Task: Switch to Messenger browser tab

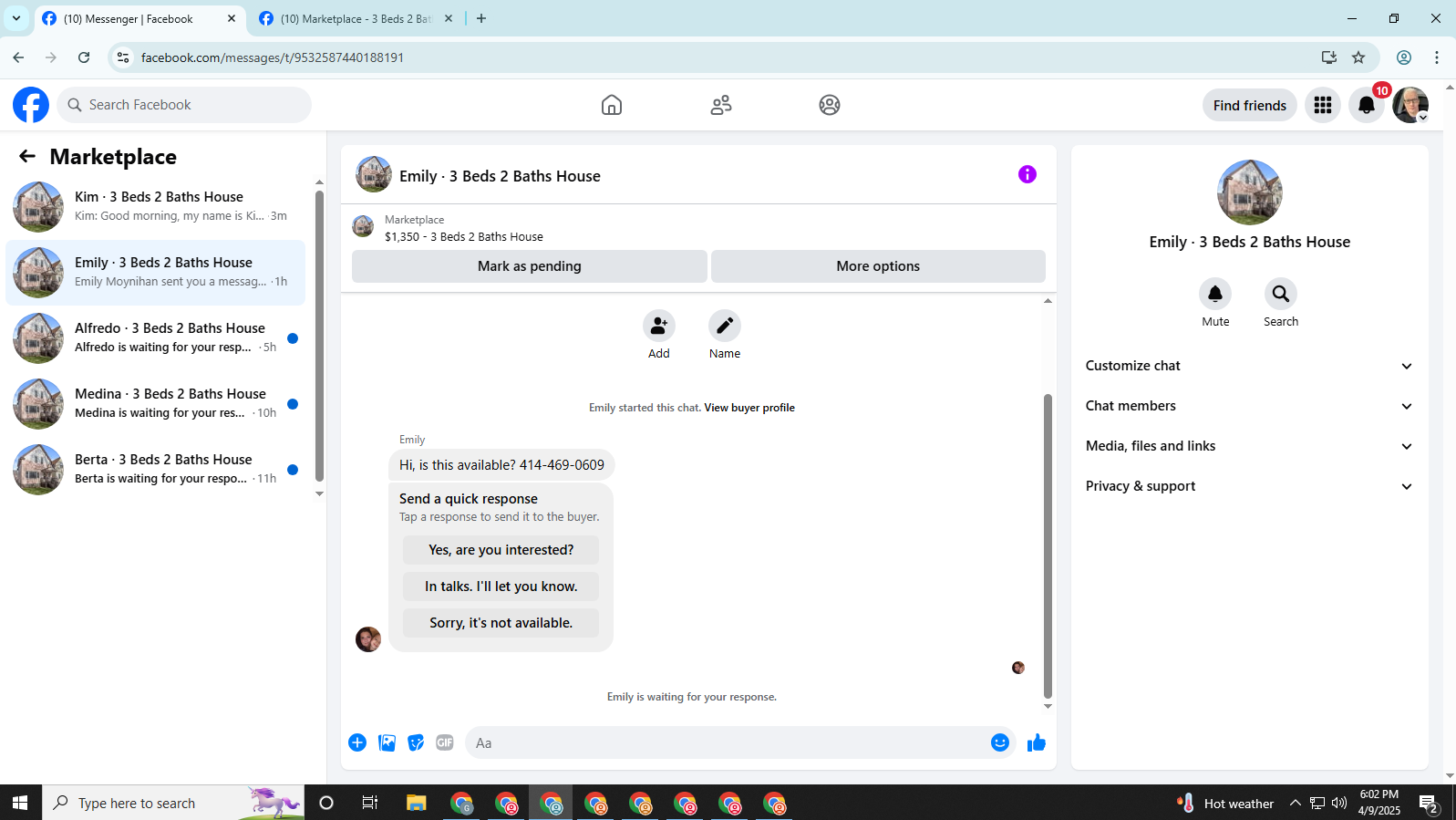Action: pyautogui.click(x=140, y=18)
